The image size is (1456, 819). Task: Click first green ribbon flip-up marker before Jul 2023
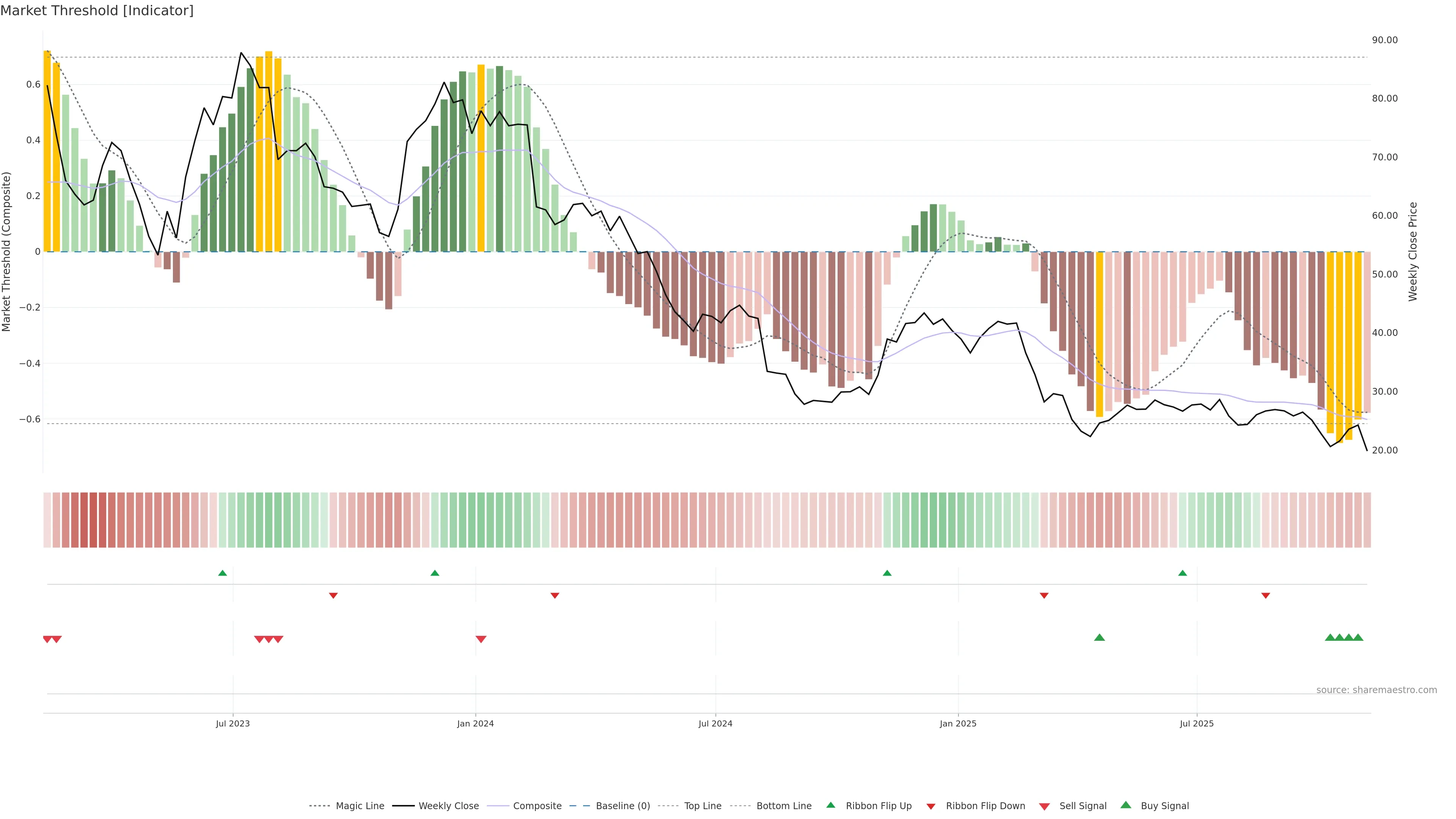pos(223,573)
